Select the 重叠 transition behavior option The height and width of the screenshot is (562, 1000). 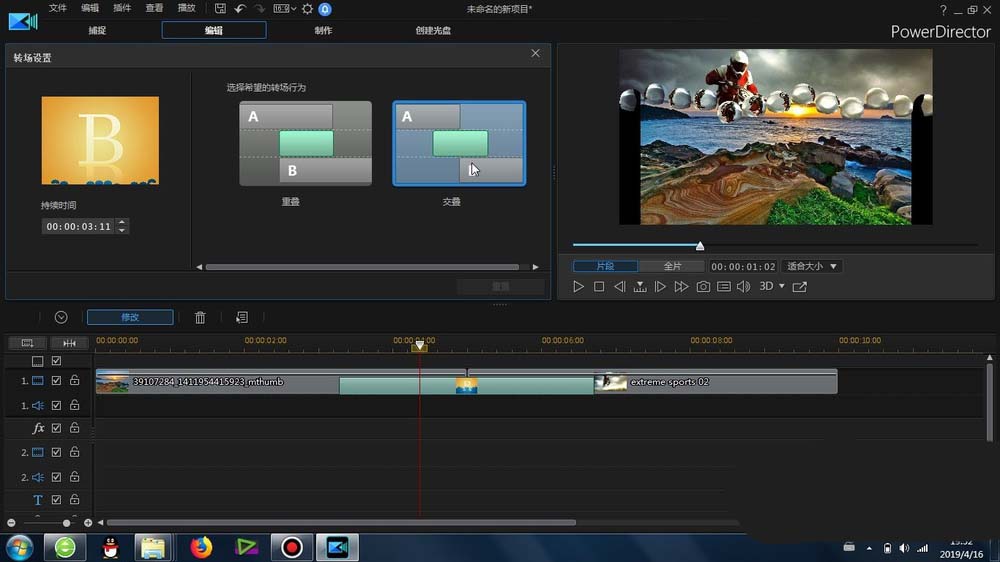(305, 143)
